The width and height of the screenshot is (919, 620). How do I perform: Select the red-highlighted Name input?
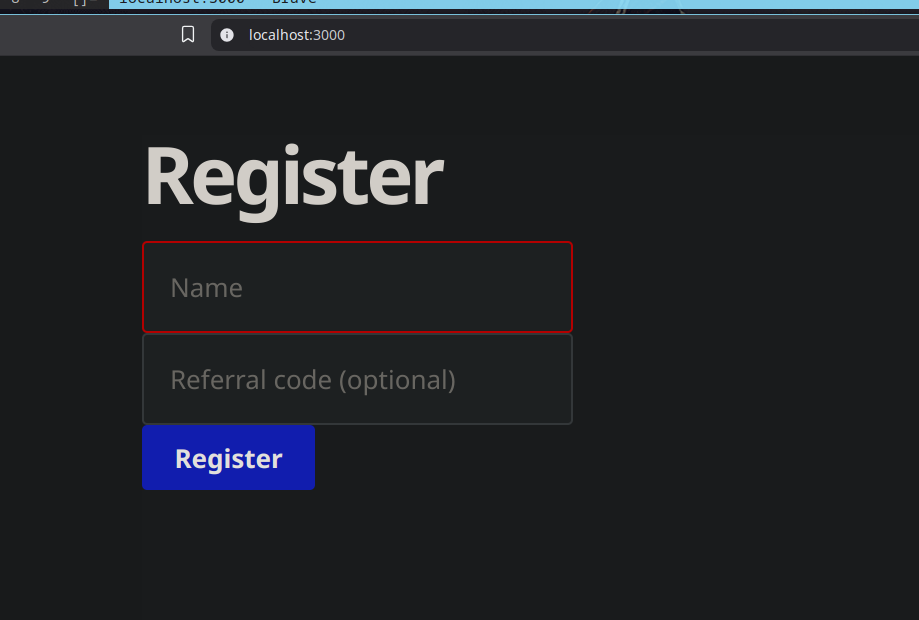tap(357, 287)
